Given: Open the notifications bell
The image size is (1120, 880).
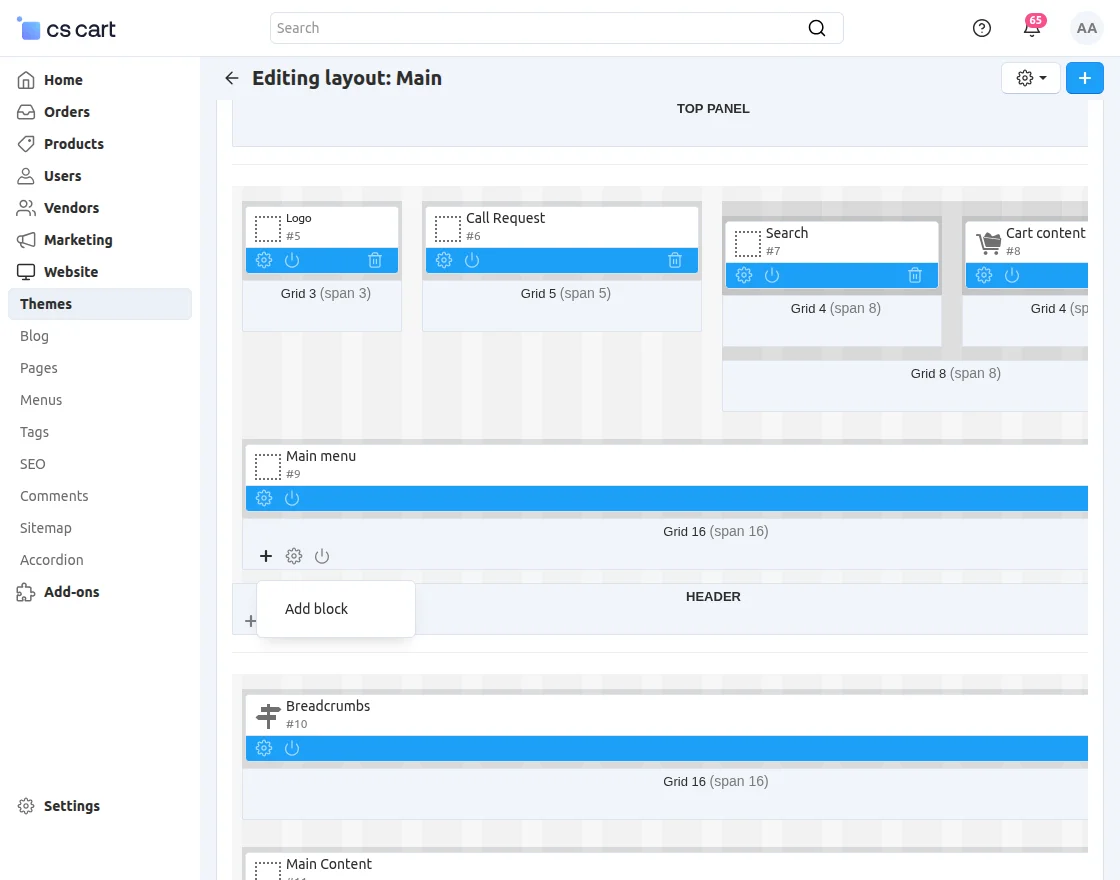Looking at the screenshot, I should [x=1031, y=28].
